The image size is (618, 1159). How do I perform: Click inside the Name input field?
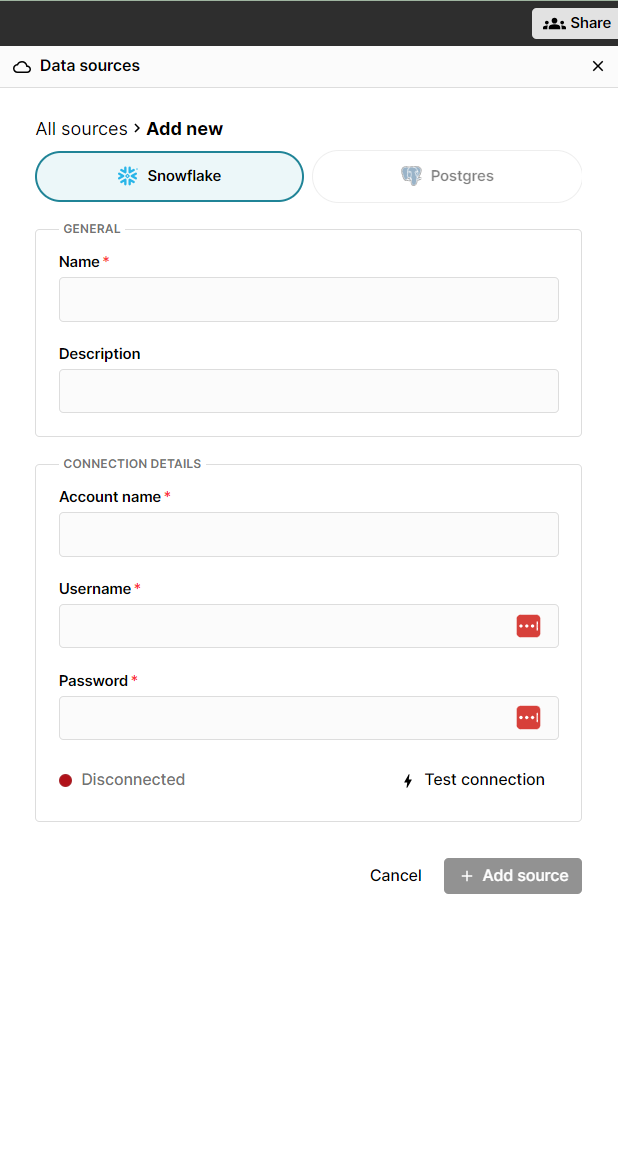[x=308, y=299]
